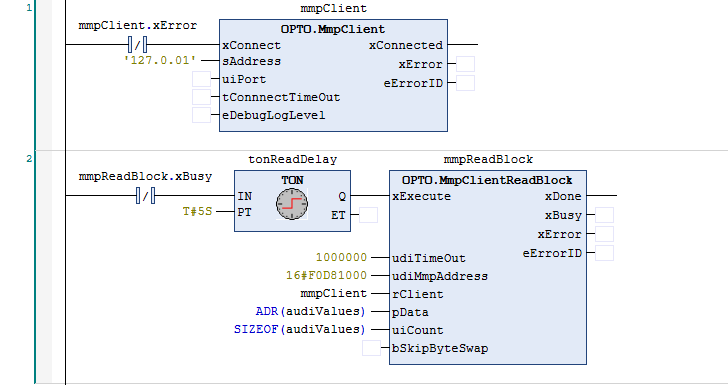Select the eDebugLogLevel pin label
The width and height of the screenshot is (728, 387).
273,116
